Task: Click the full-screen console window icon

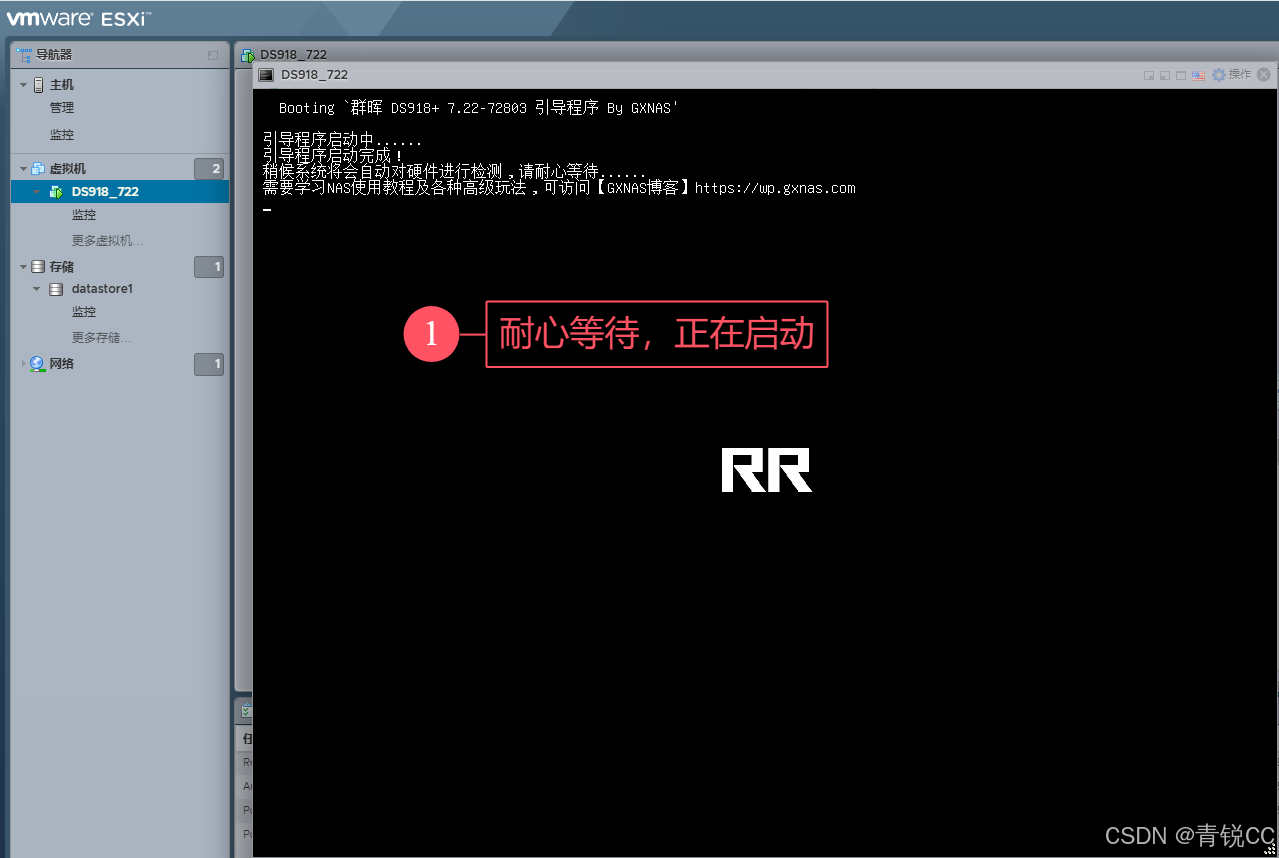Action: point(1181,75)
